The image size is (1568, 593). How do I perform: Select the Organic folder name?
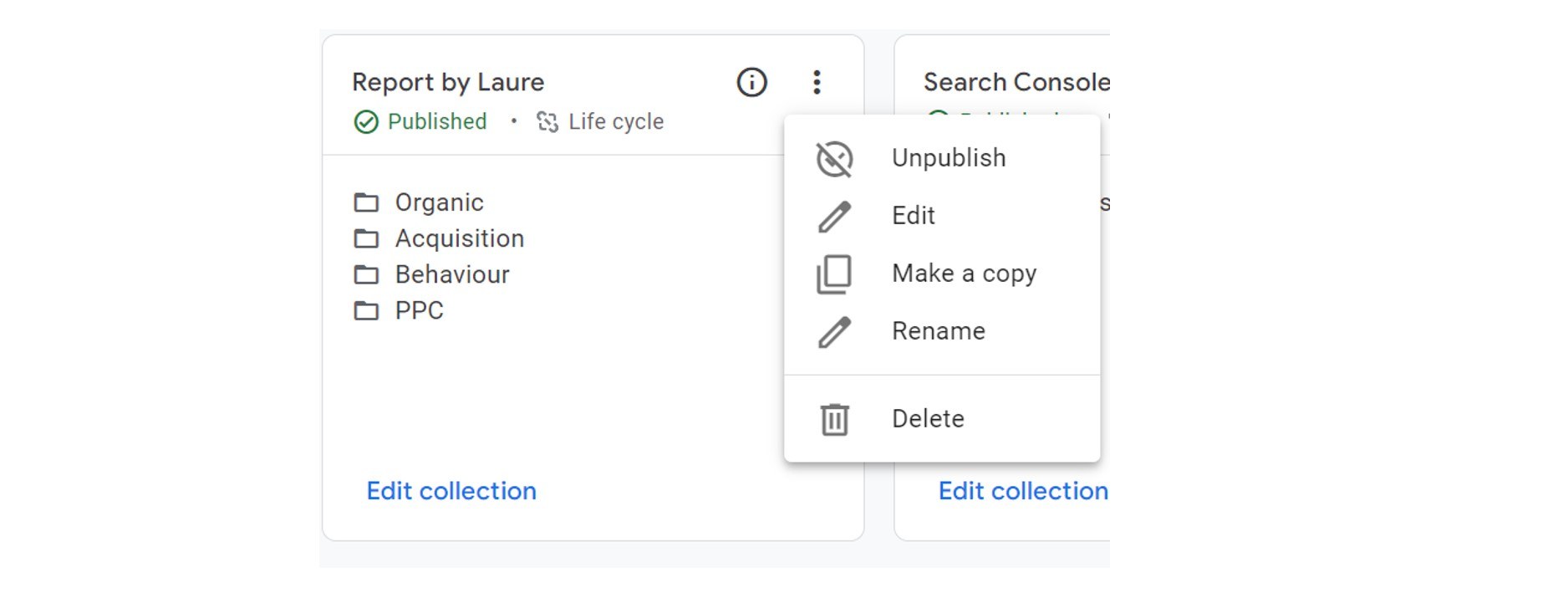(440, 202)
